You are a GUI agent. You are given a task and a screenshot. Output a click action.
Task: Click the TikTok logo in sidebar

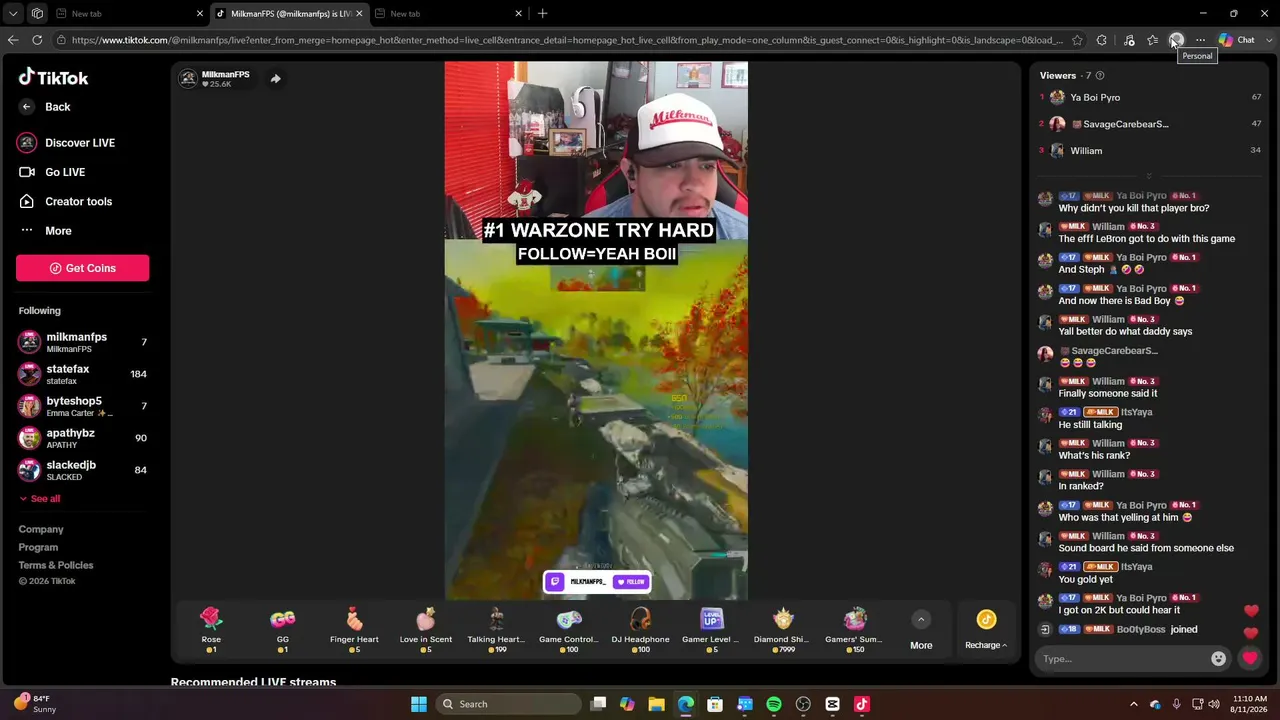(x=54, y=77)
